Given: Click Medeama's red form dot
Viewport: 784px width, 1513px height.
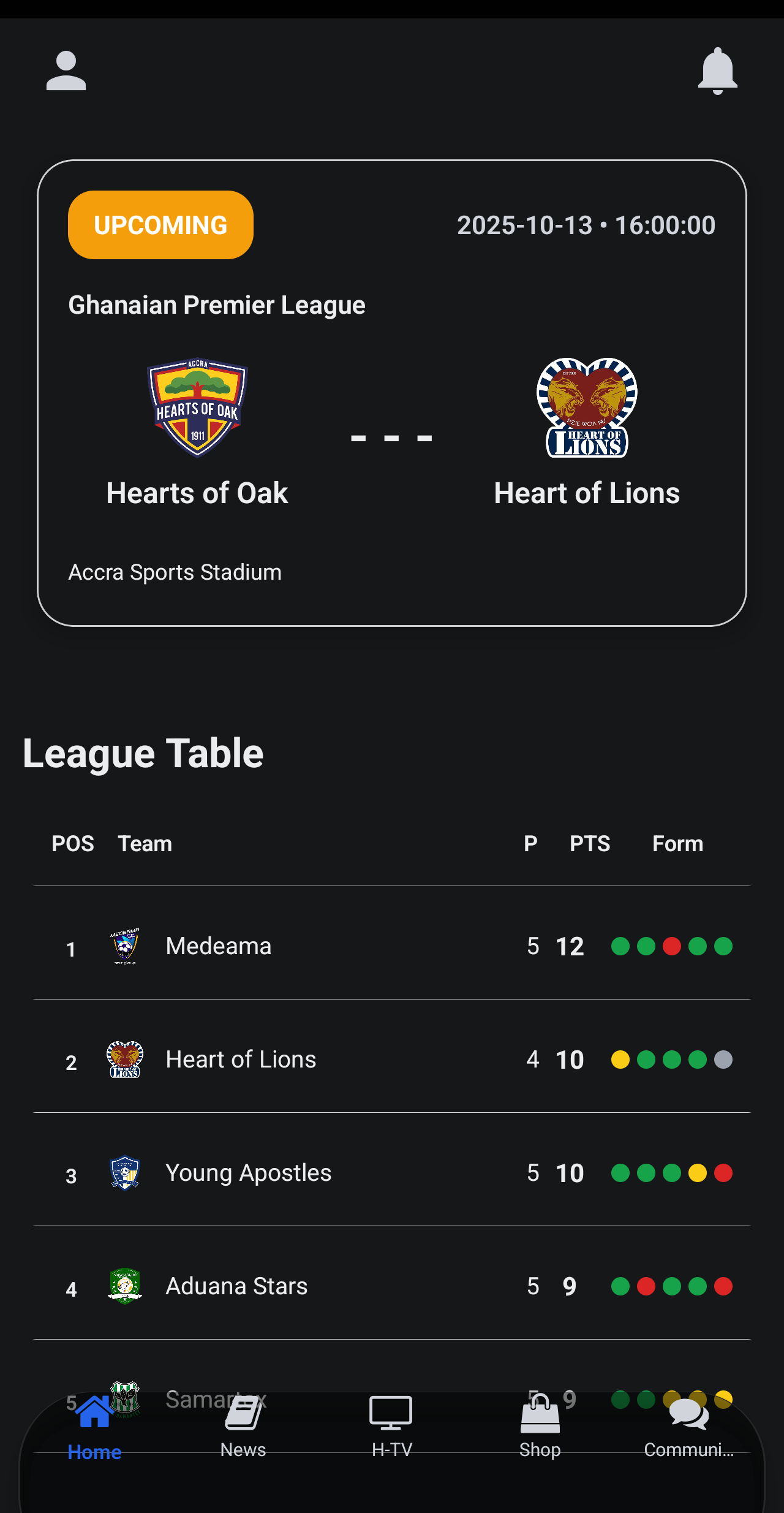Looking at the screenshot, I should [672, 946].
